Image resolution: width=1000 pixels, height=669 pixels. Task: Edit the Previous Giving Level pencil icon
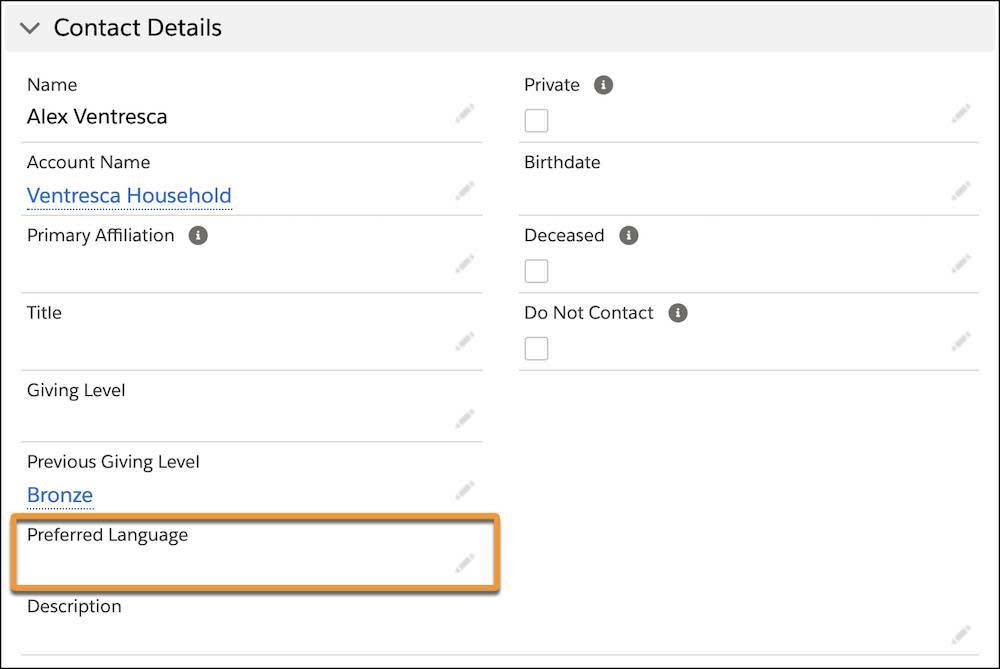pos(465,490)
